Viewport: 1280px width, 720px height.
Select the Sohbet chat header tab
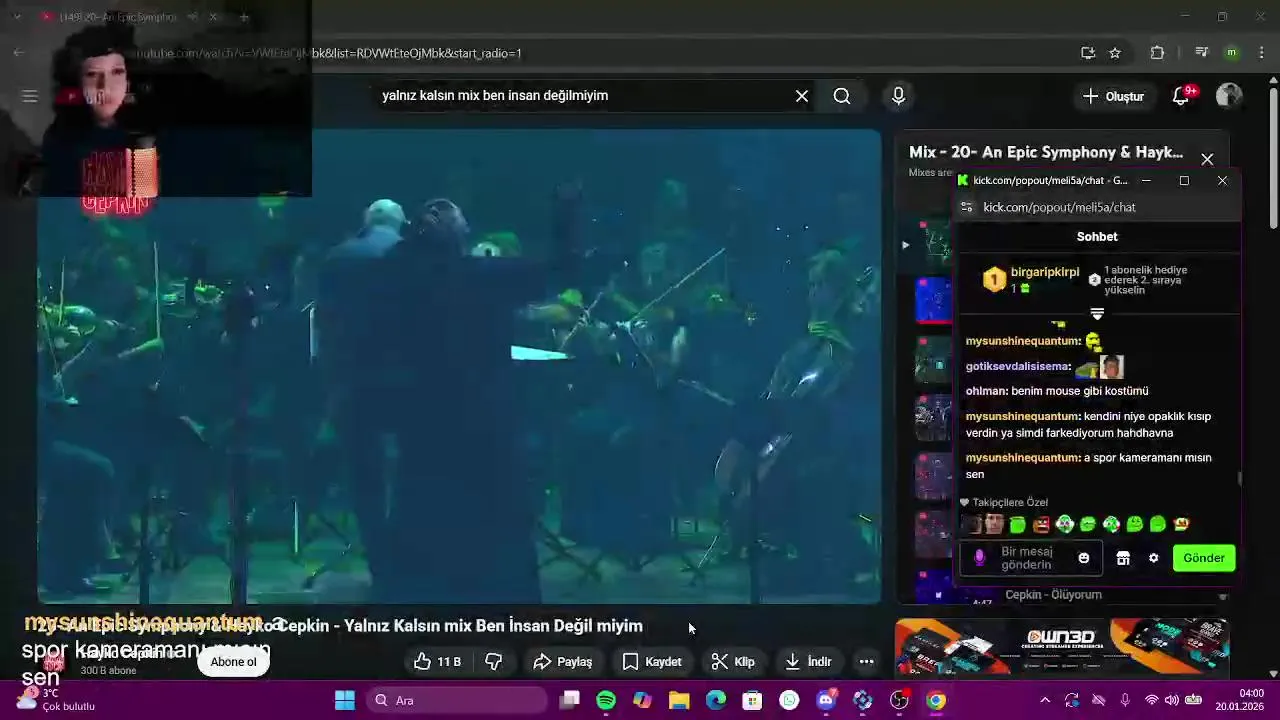(1097, 237)
